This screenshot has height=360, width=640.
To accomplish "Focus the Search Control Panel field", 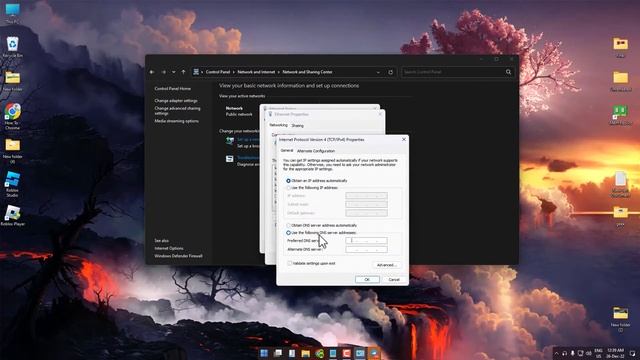I will [x=453, y=72].
